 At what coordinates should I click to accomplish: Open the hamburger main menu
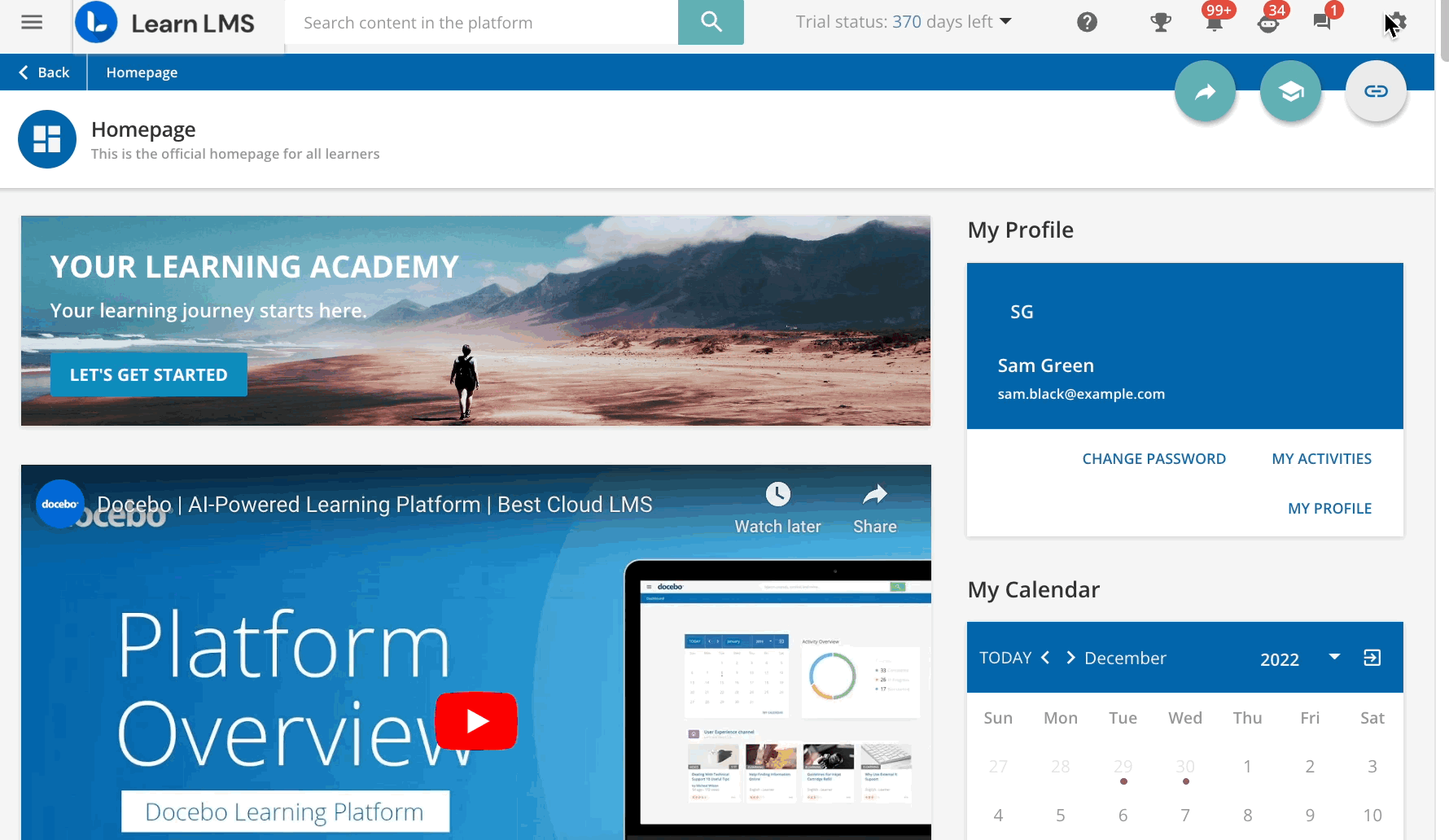click(x=32, y=23)
